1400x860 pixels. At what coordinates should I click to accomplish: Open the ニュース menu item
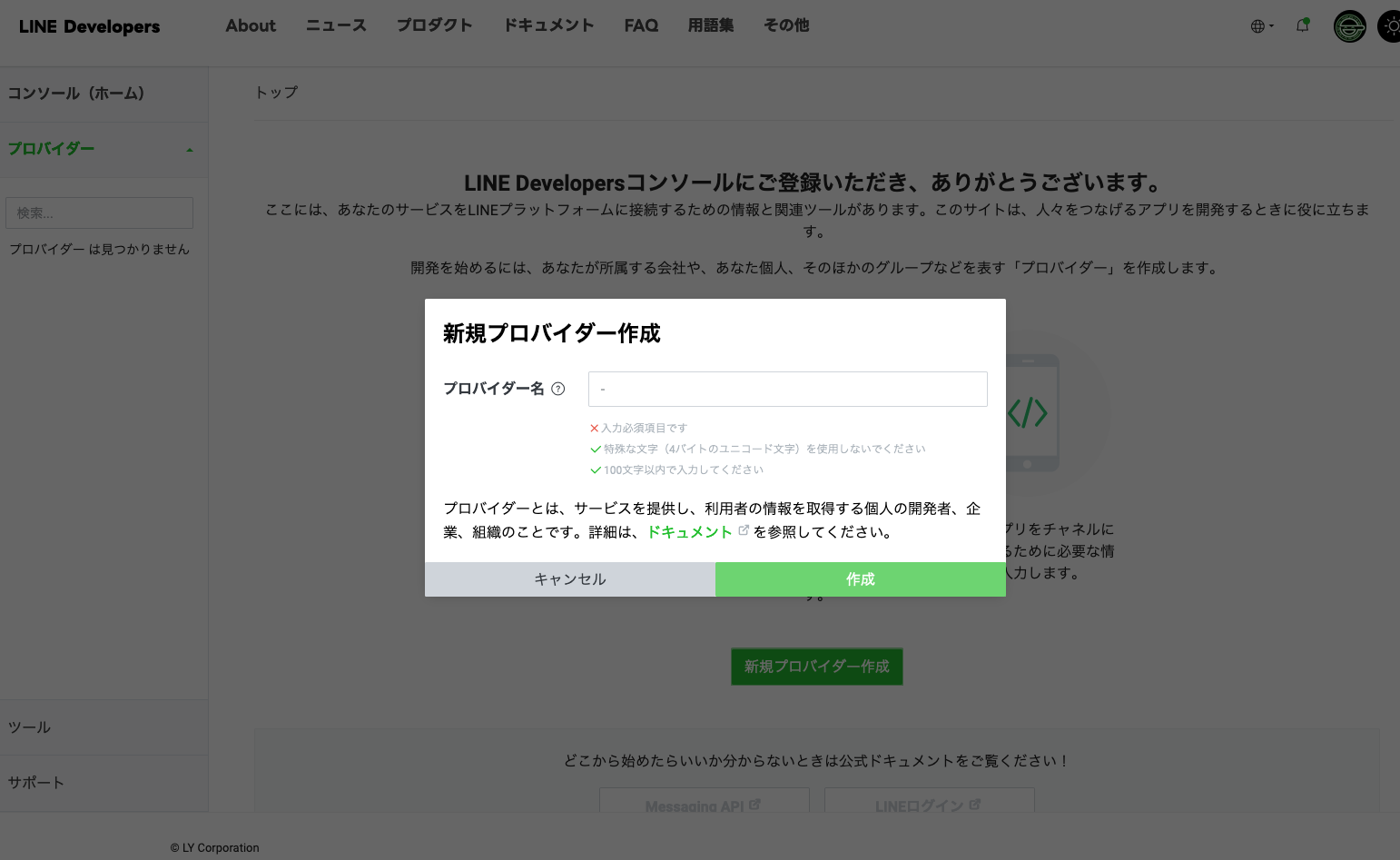[336, 25]
